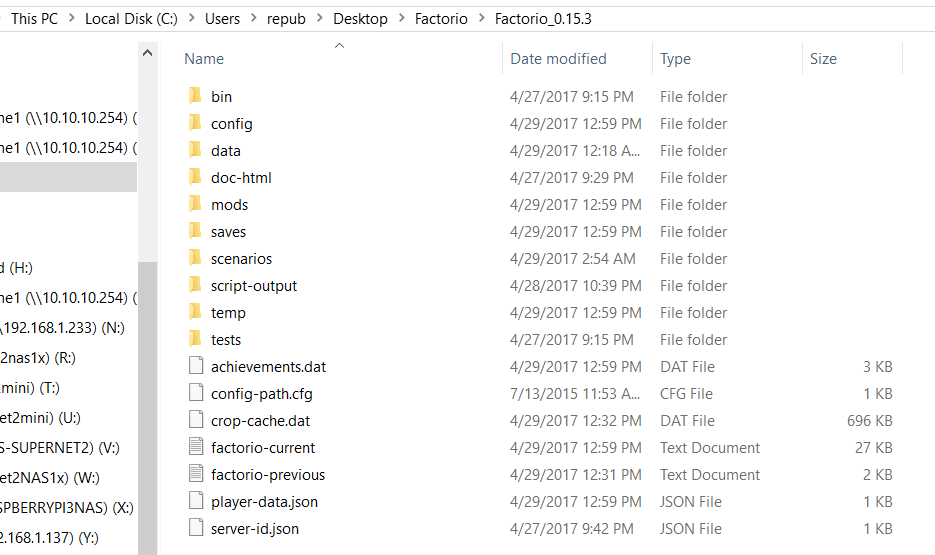The image size is (935, 555).
Task: Select the highlighted gray sidebar item
Action: coord(69,177)
